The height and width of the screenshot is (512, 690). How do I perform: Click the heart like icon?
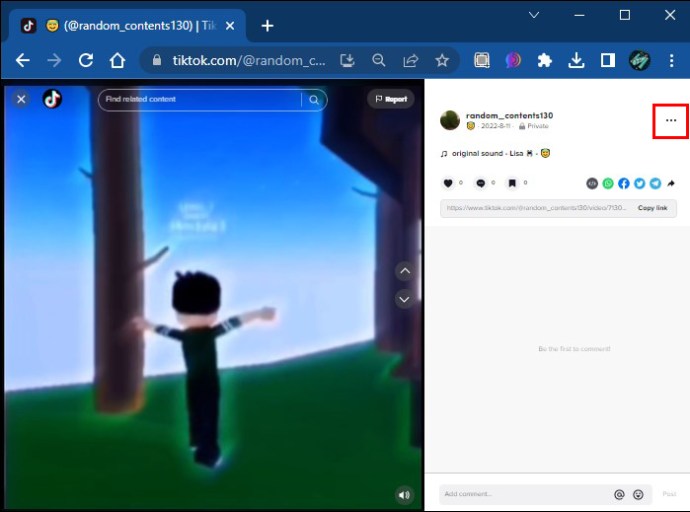pyautogui.click(x=448, y=183)
